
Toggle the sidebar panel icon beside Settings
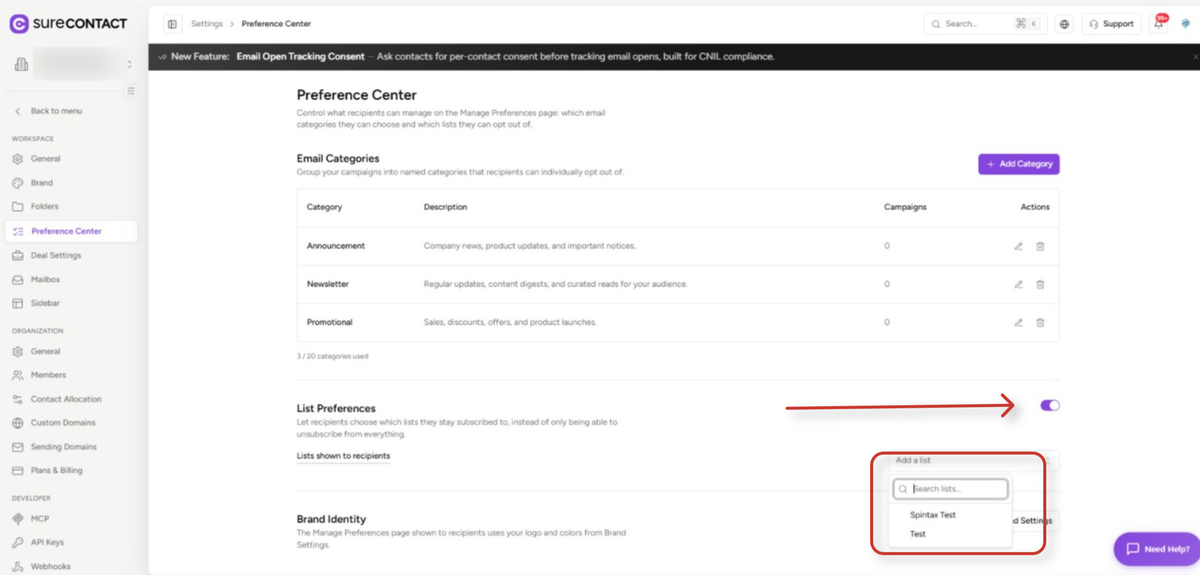click(172, 23)
